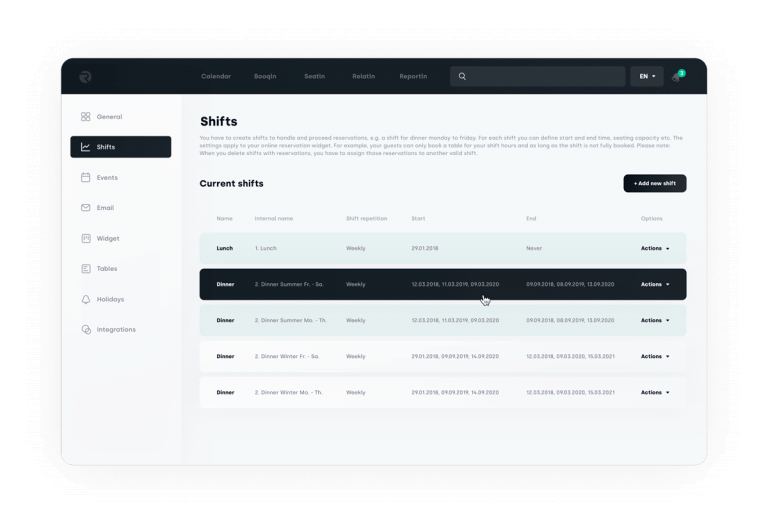Click '2. Dinner Winter Fr. - Sa.' internal name
This screenshot has width=768, height=529.
pos(287,357)
